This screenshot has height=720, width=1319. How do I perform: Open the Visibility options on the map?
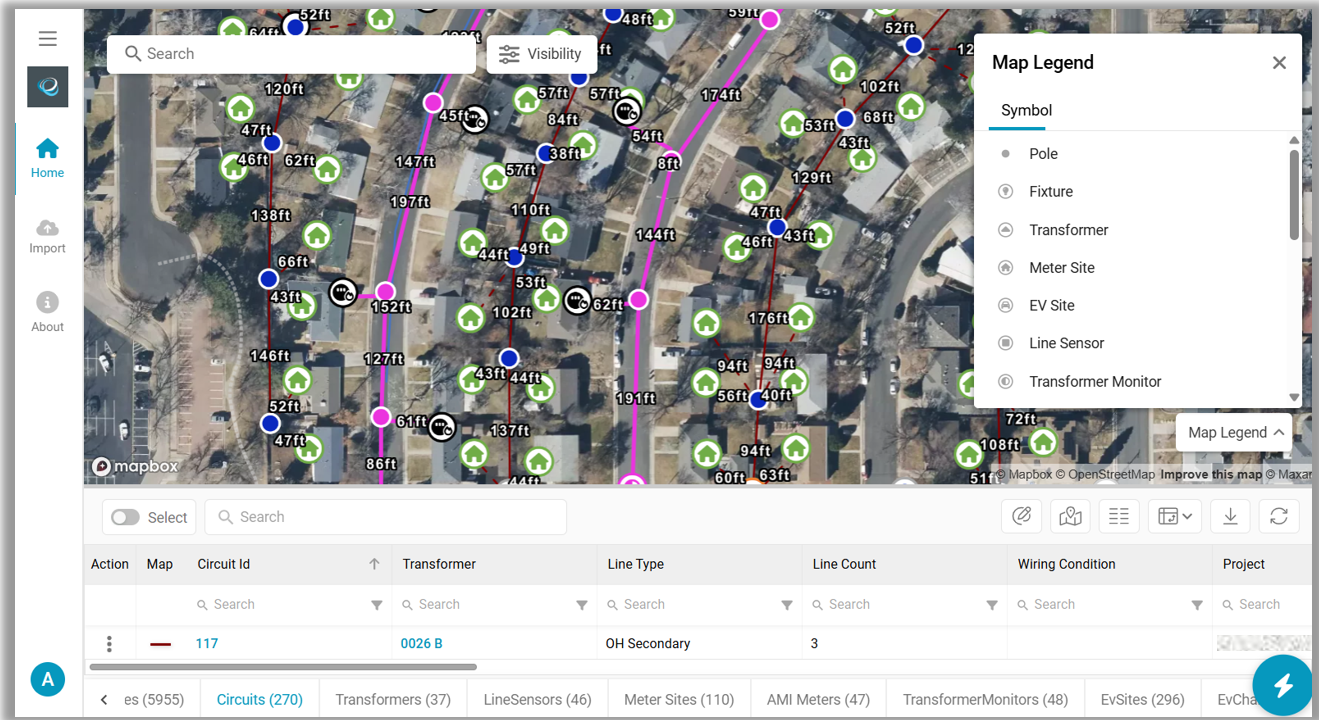(x=541, y=54)
